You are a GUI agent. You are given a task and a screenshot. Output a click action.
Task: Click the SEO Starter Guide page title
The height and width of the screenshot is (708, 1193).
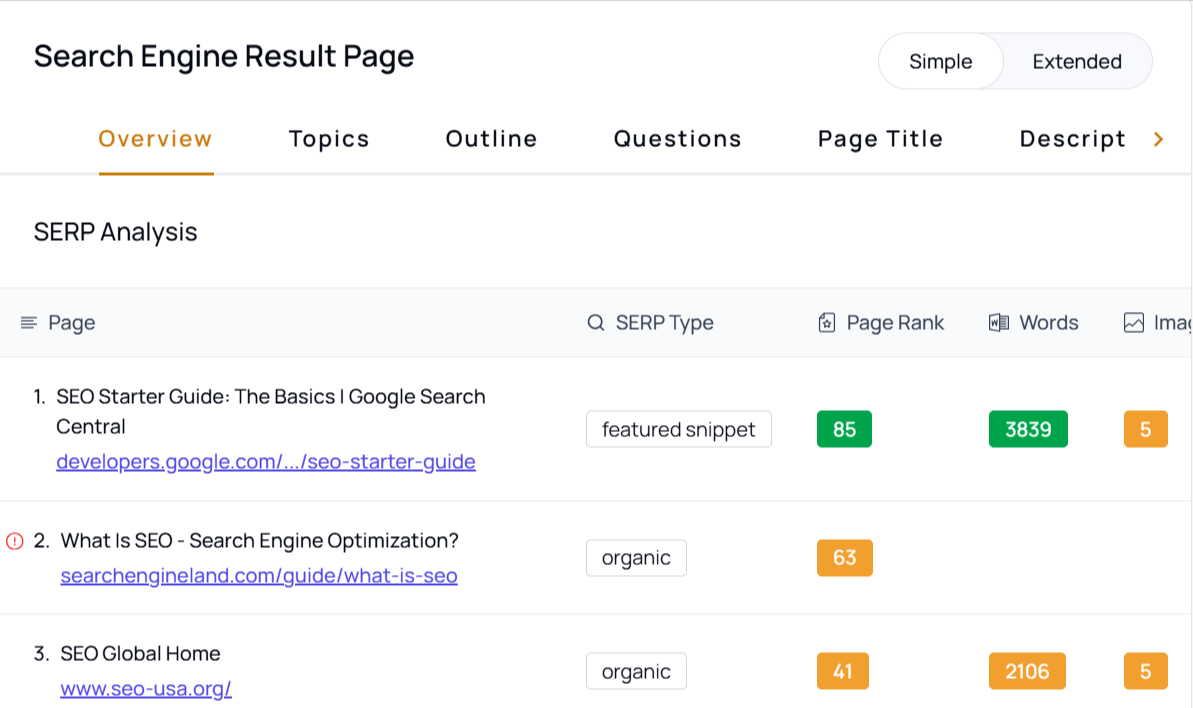click(271, 411)
